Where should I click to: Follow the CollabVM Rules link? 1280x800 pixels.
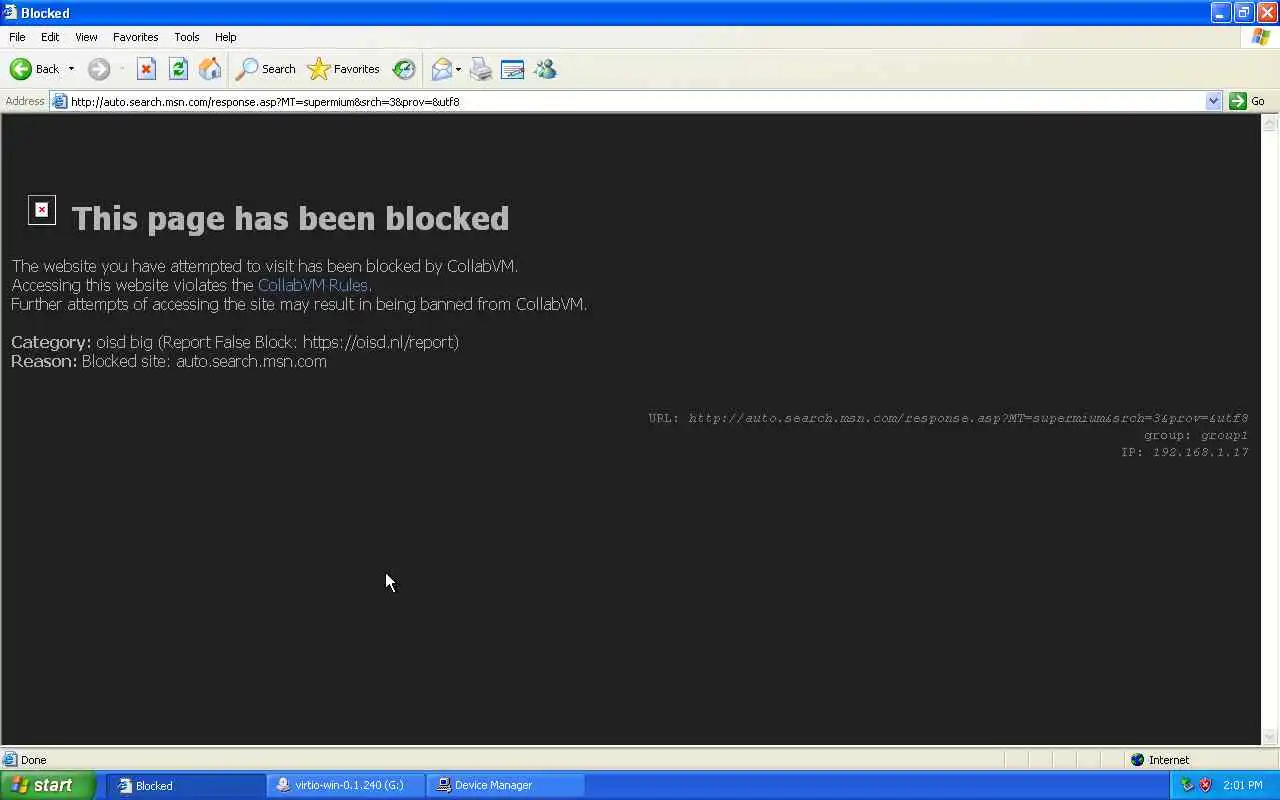click(312, 285)
